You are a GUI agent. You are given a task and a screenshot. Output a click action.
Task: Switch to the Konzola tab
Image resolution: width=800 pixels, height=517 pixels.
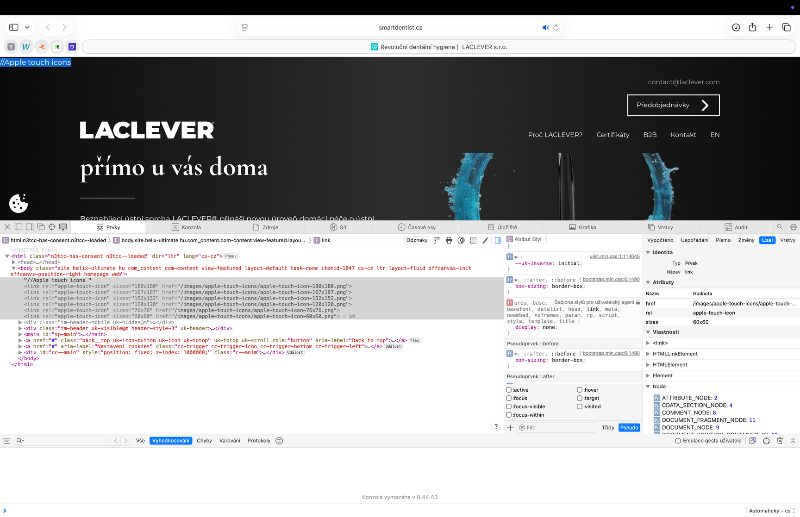click(x=191, y=227)
